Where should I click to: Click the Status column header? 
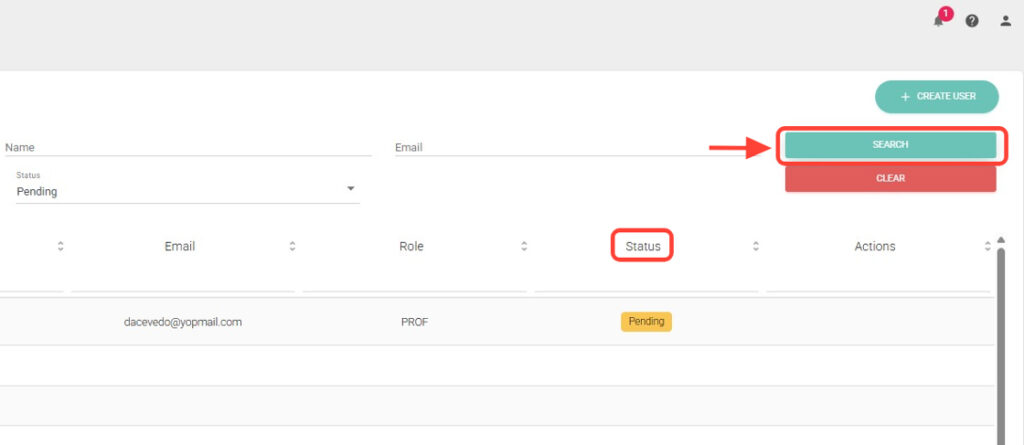point(642,246)
